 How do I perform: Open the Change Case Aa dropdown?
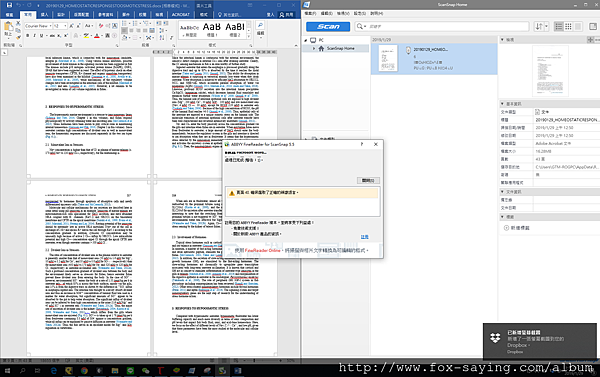click(88, 26)
